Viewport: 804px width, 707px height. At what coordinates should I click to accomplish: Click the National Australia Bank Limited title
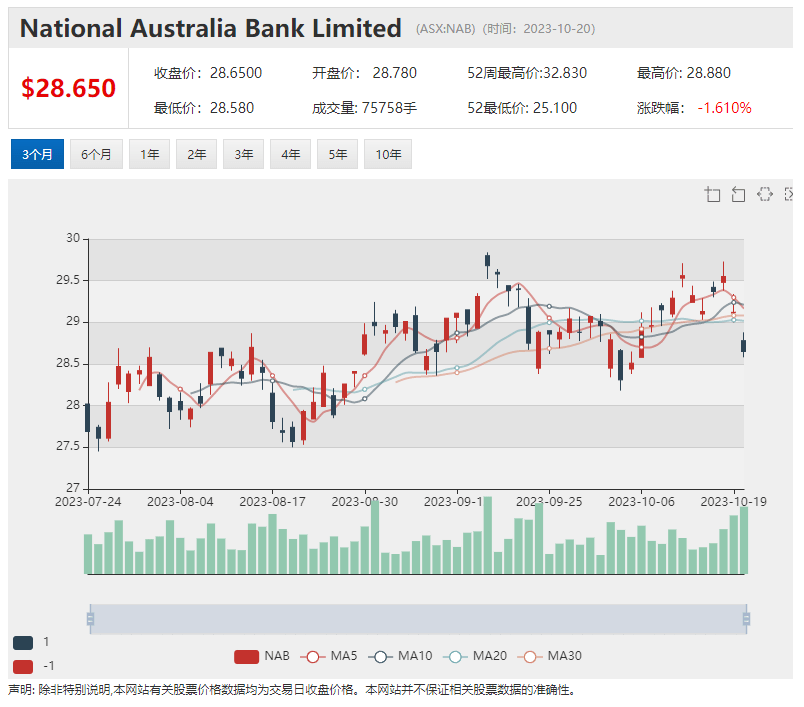coord(211,28)
